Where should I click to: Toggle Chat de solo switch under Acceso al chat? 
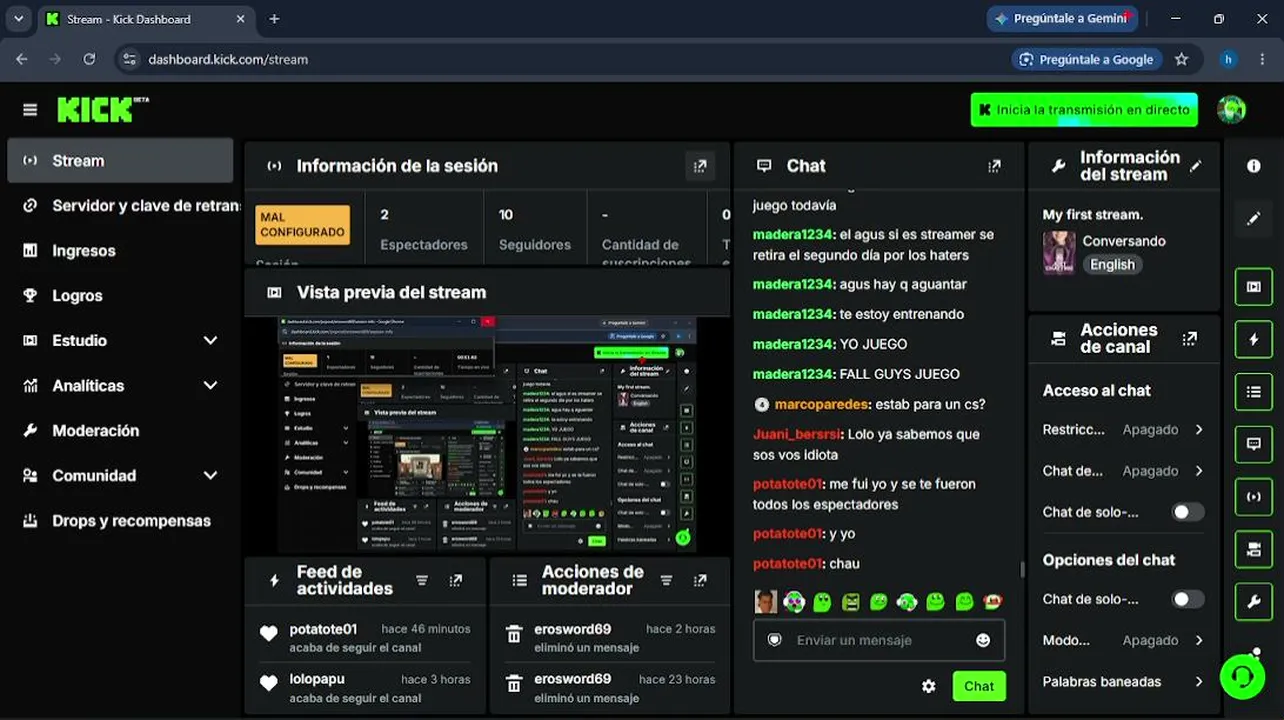pyautogui.click(x=1188, y=512)
